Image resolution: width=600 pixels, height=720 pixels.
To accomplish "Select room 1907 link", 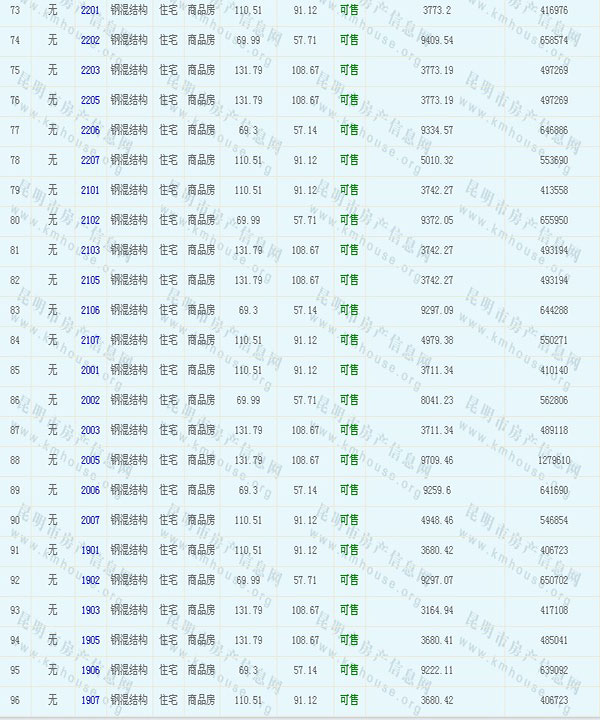I will 90,700.
